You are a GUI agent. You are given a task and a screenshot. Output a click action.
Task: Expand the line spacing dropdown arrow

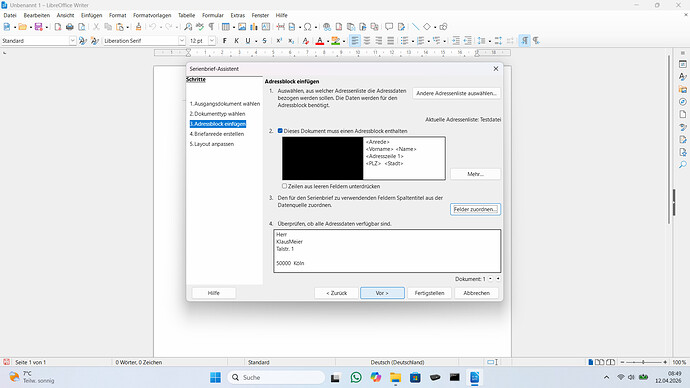490,41
